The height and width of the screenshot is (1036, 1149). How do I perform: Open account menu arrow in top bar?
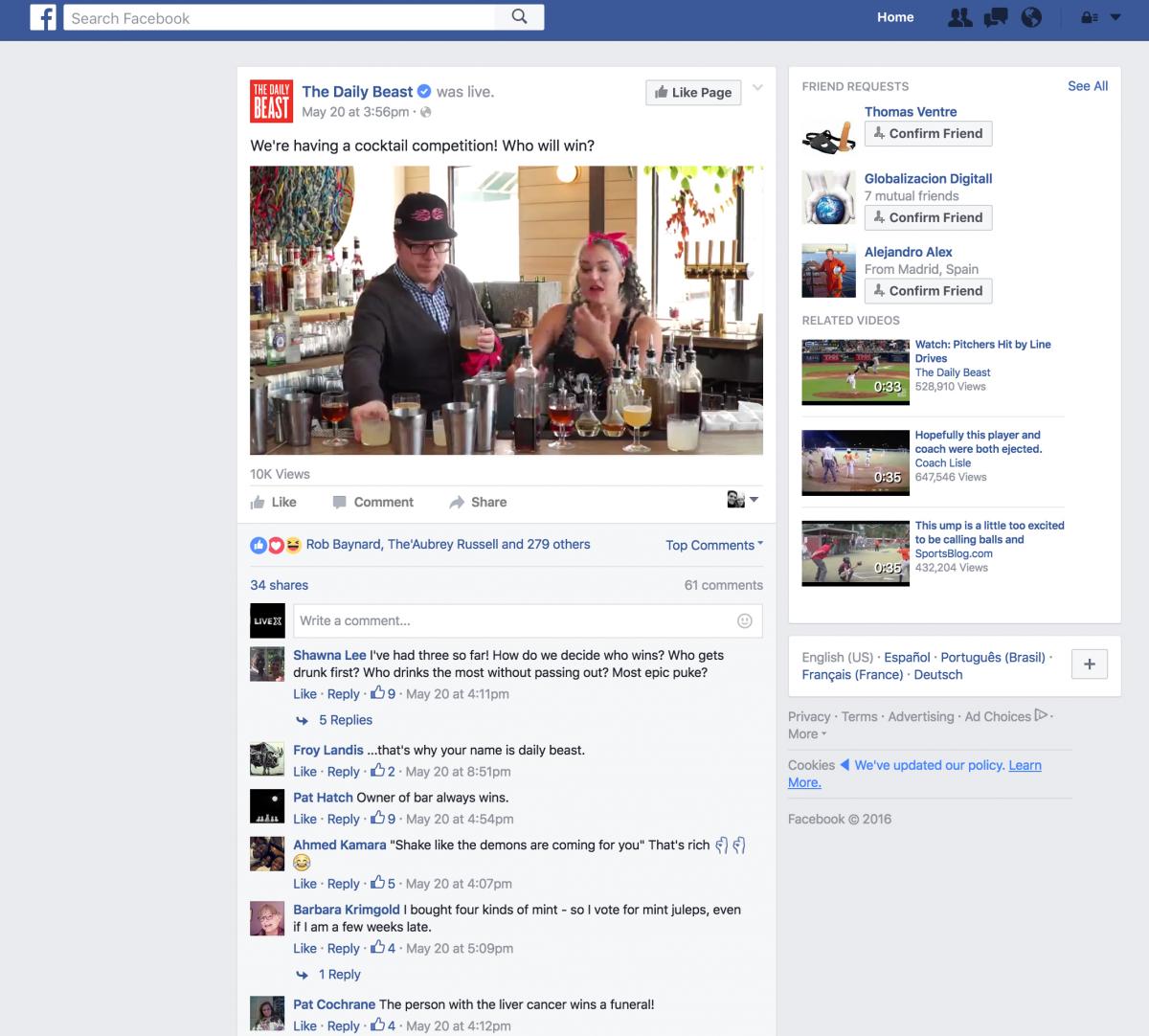1115,17
